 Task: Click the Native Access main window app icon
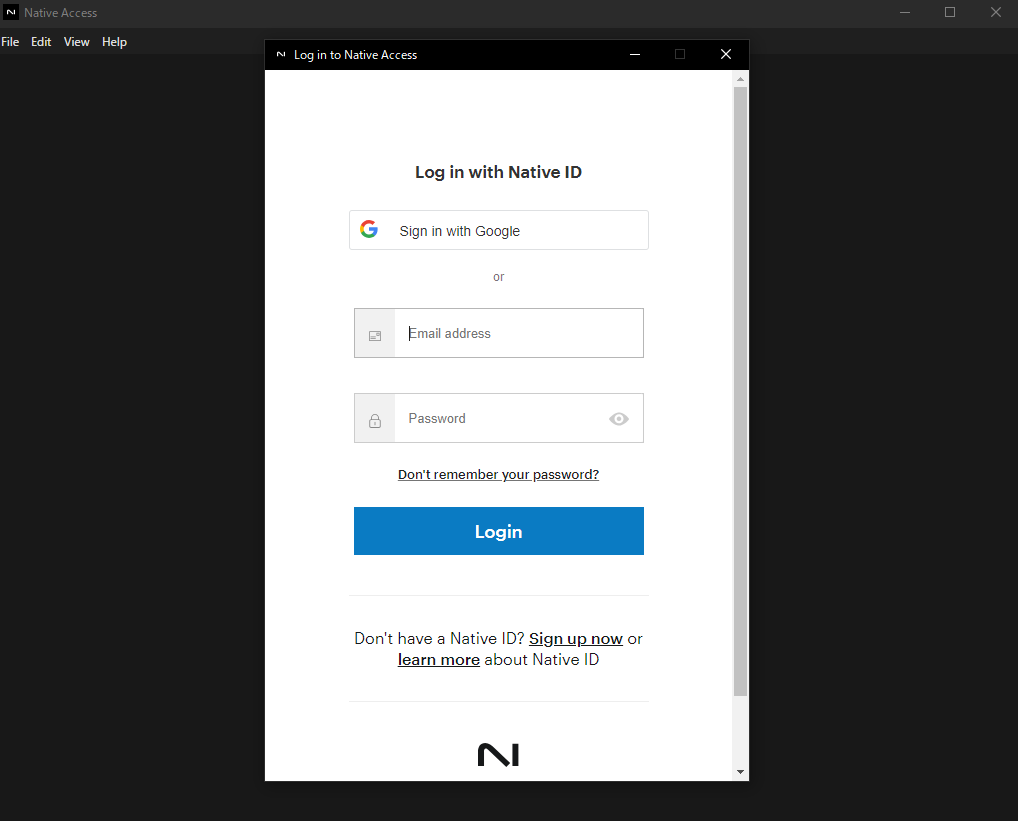11,12
